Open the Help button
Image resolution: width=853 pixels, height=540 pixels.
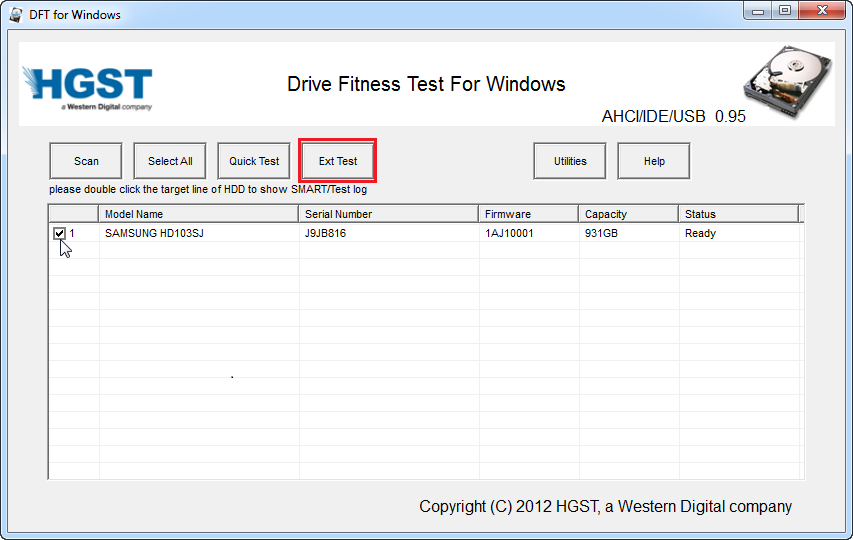(x=654, y=161)
